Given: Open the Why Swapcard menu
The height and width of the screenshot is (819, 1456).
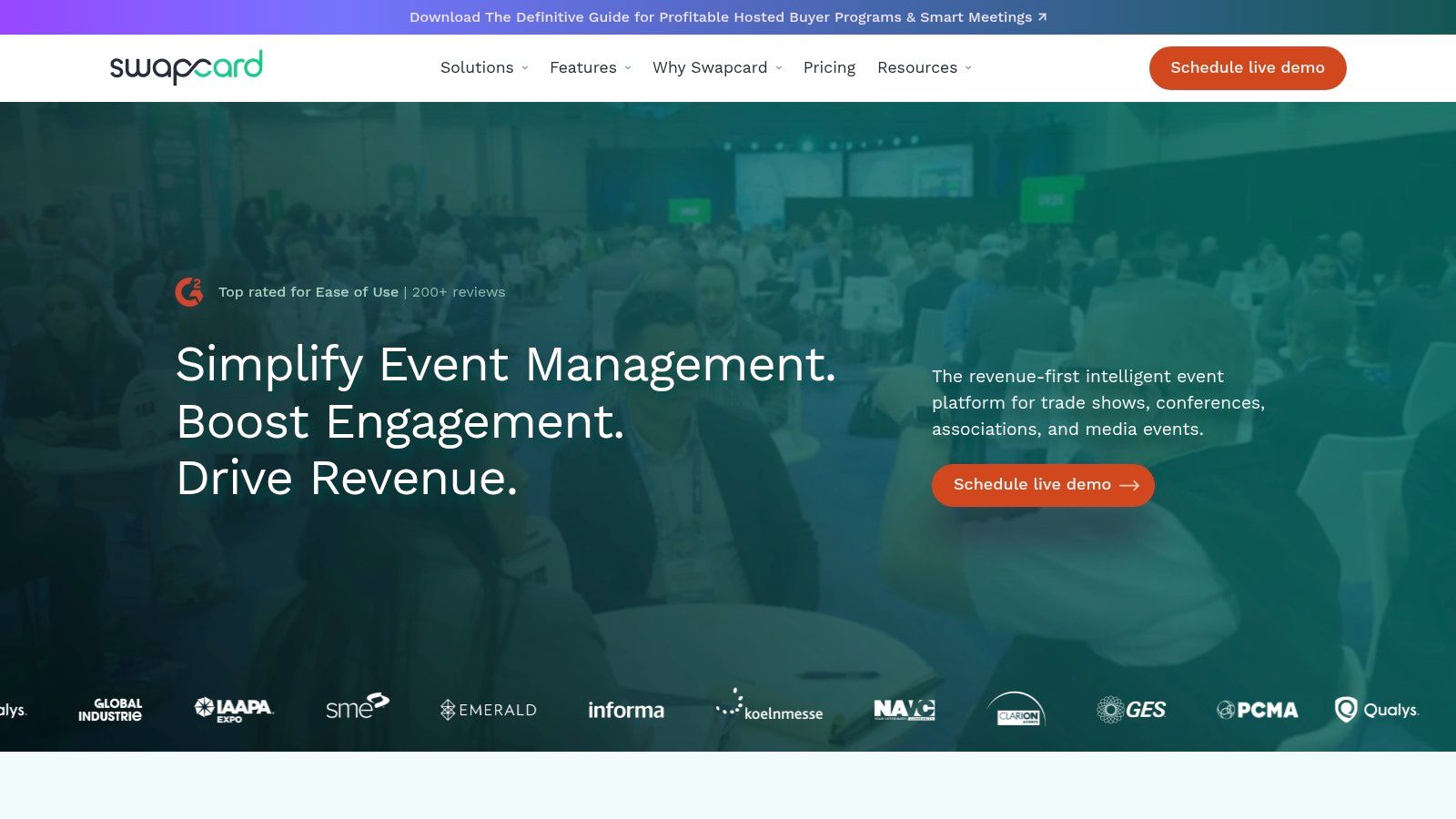Looking at the screenshot, I should coord(717,67).
